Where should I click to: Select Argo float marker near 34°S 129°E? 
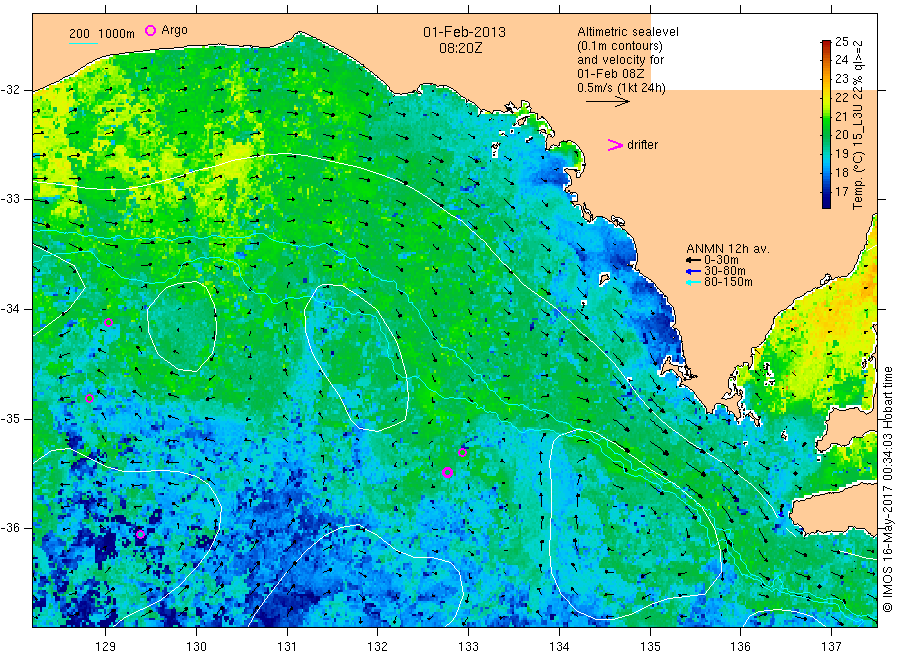coord(108,323)
